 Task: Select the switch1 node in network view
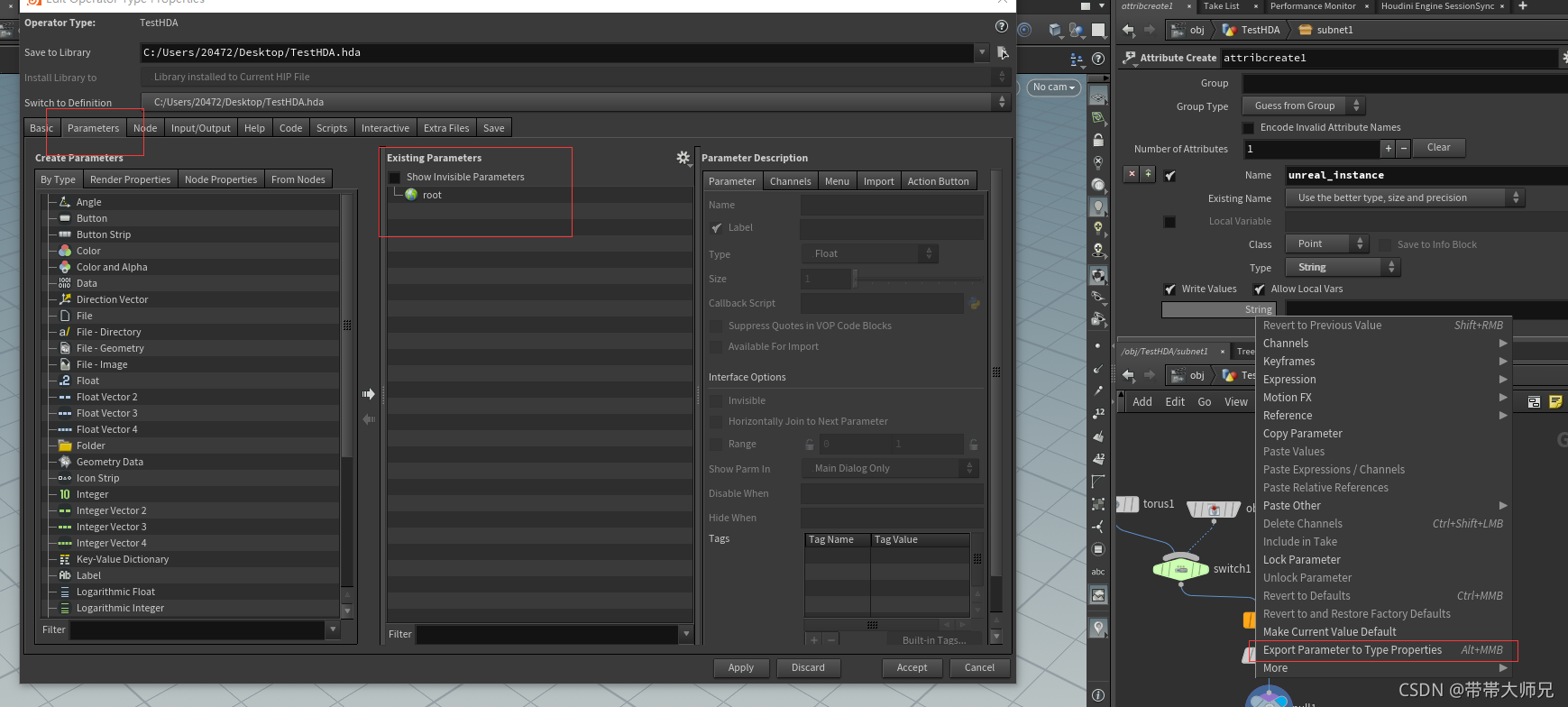[1181, 569]
